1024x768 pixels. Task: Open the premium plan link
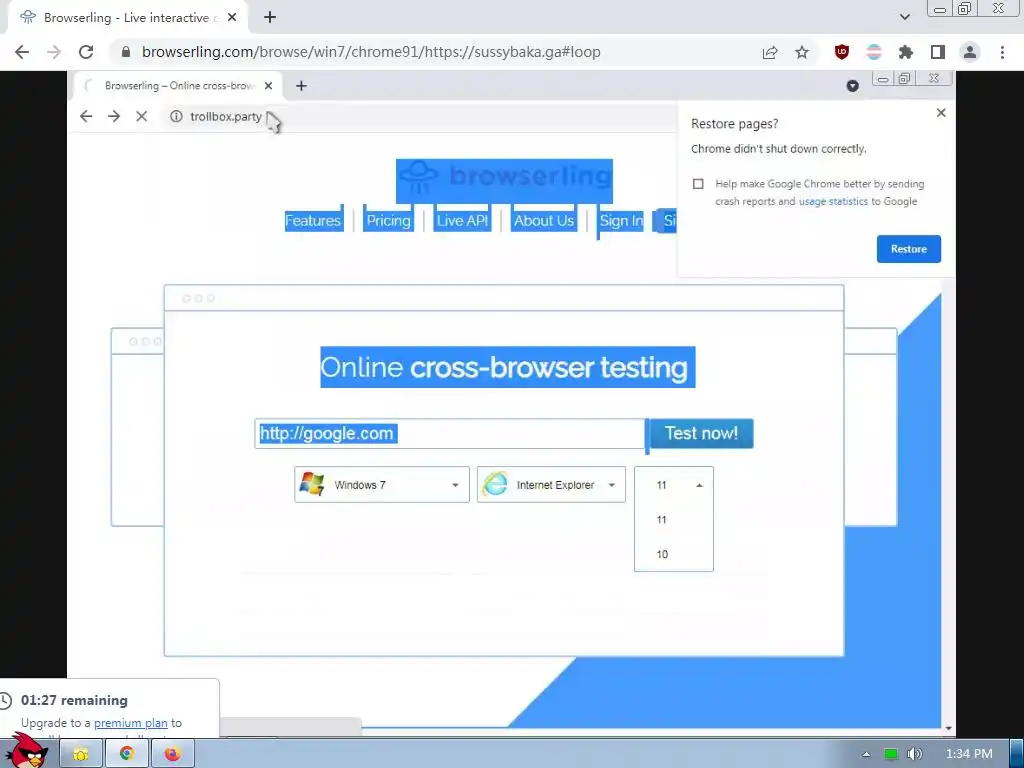pos(131,723)
